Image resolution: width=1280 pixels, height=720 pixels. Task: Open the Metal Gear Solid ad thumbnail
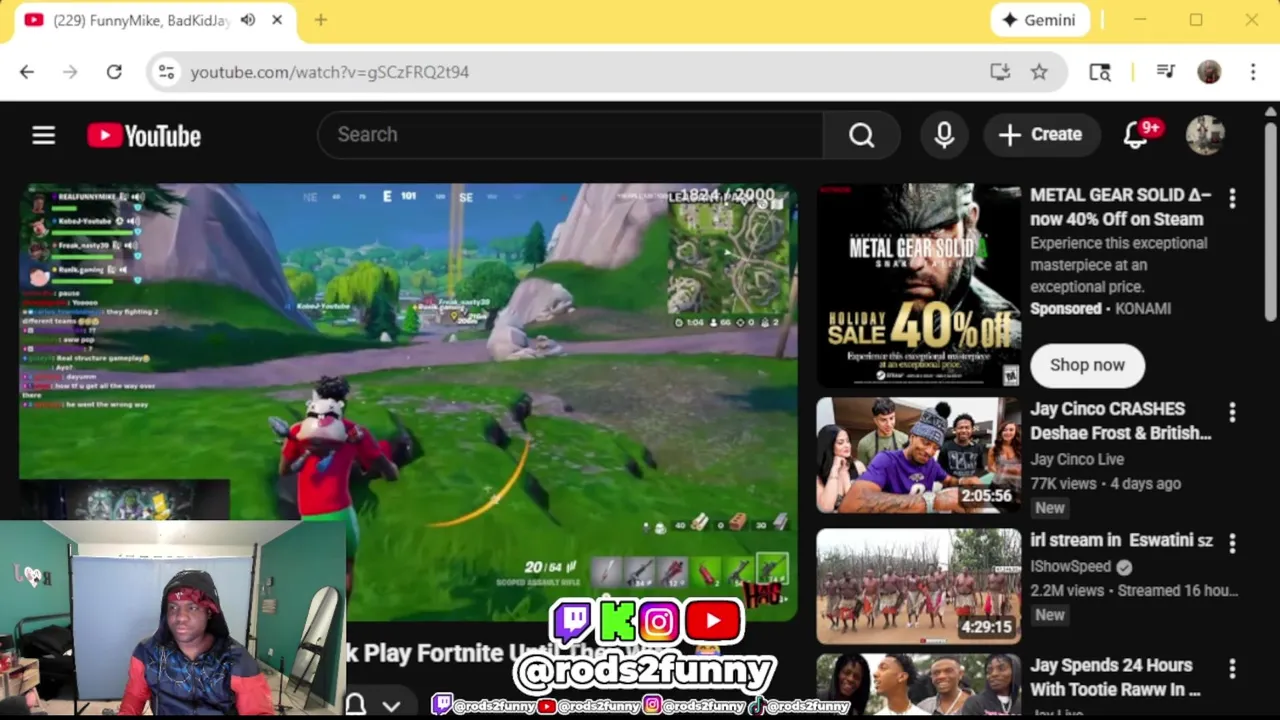(x=919, y=285)
